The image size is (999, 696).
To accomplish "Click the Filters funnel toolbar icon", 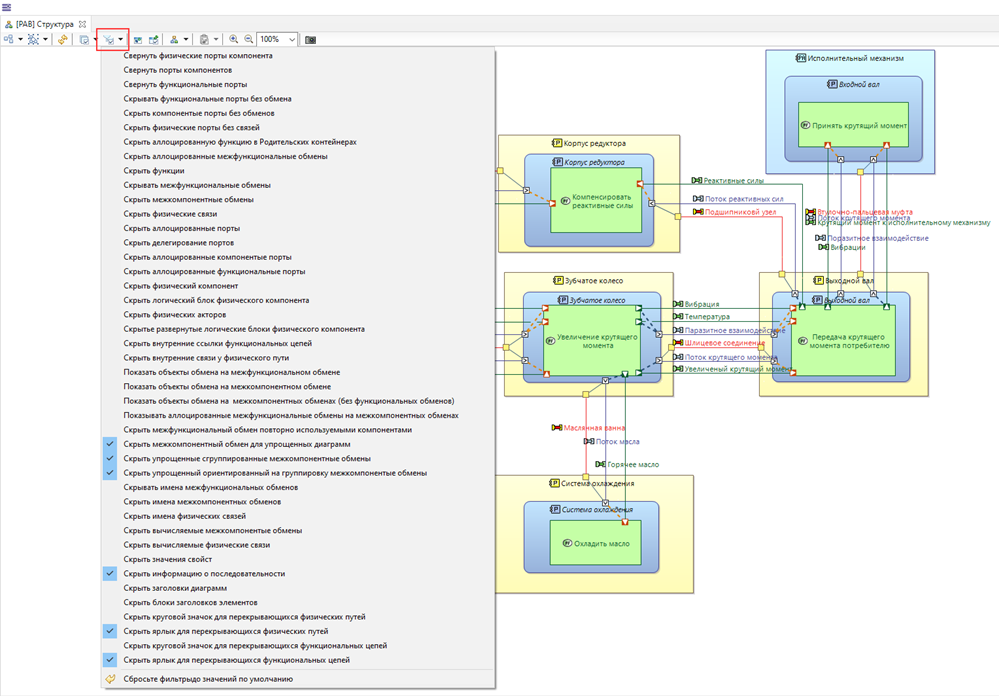I will click(106, 40).
